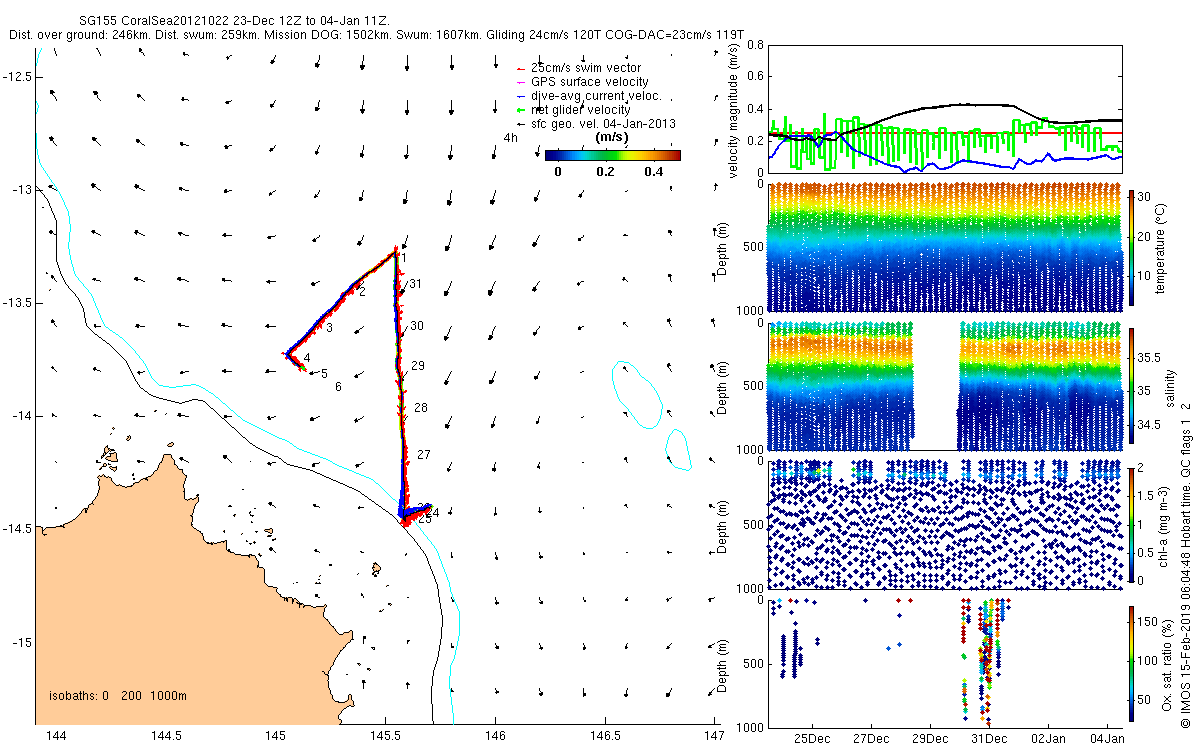The width and height of the screenshot is (1200, 750).
Task: Click the '02Jan' date tick label
Action: [x=1048, y=738]
